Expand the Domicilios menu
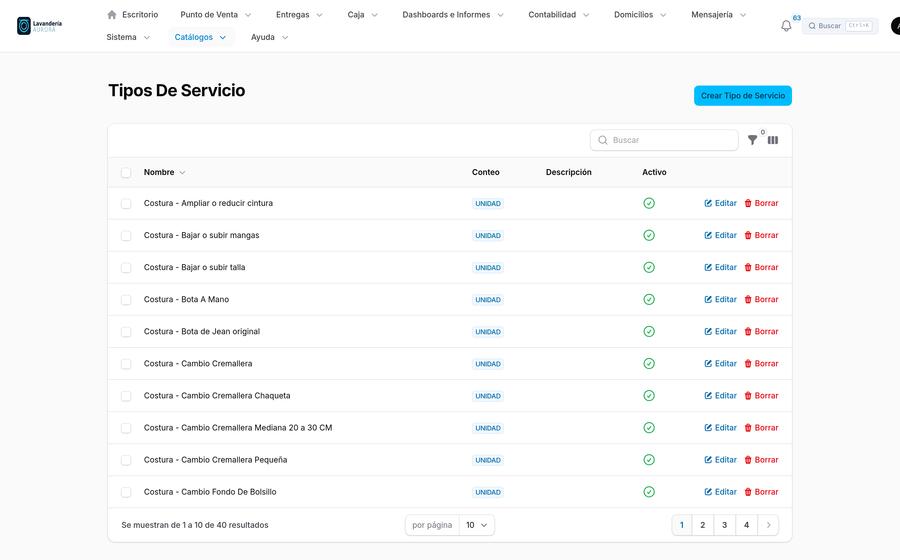 640,14
